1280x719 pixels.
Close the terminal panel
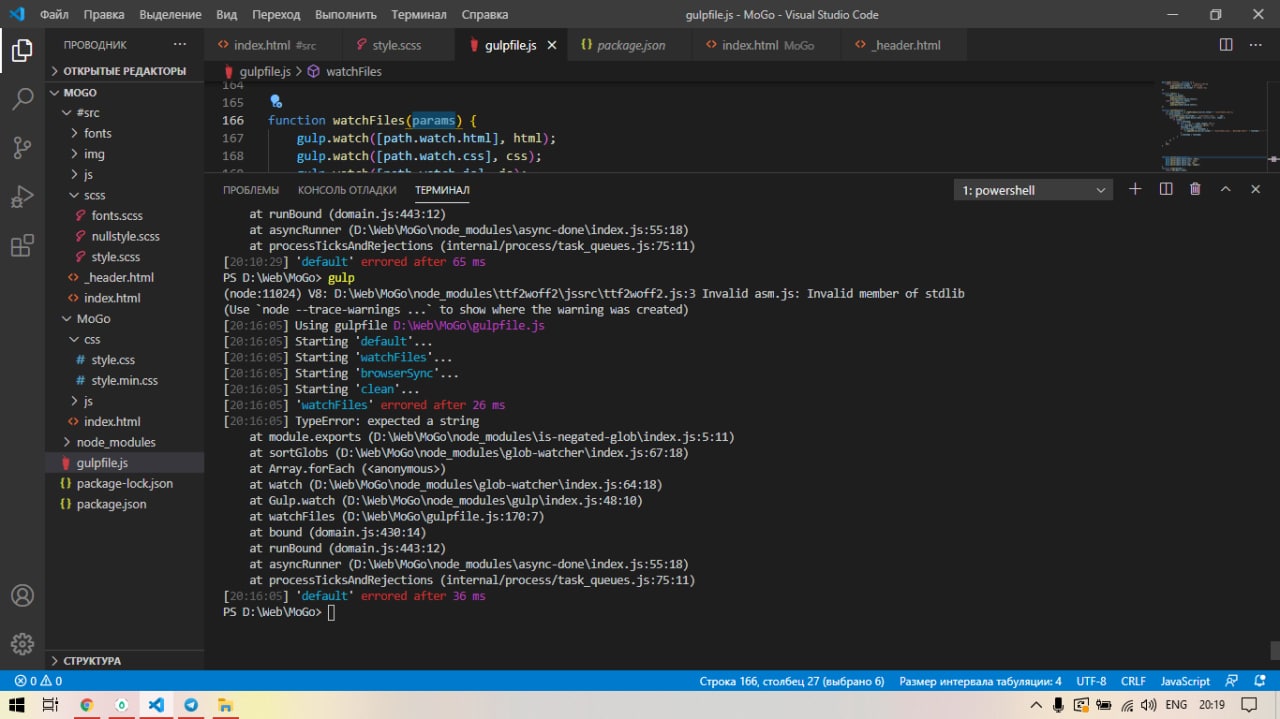click(x=1256, y=189)
